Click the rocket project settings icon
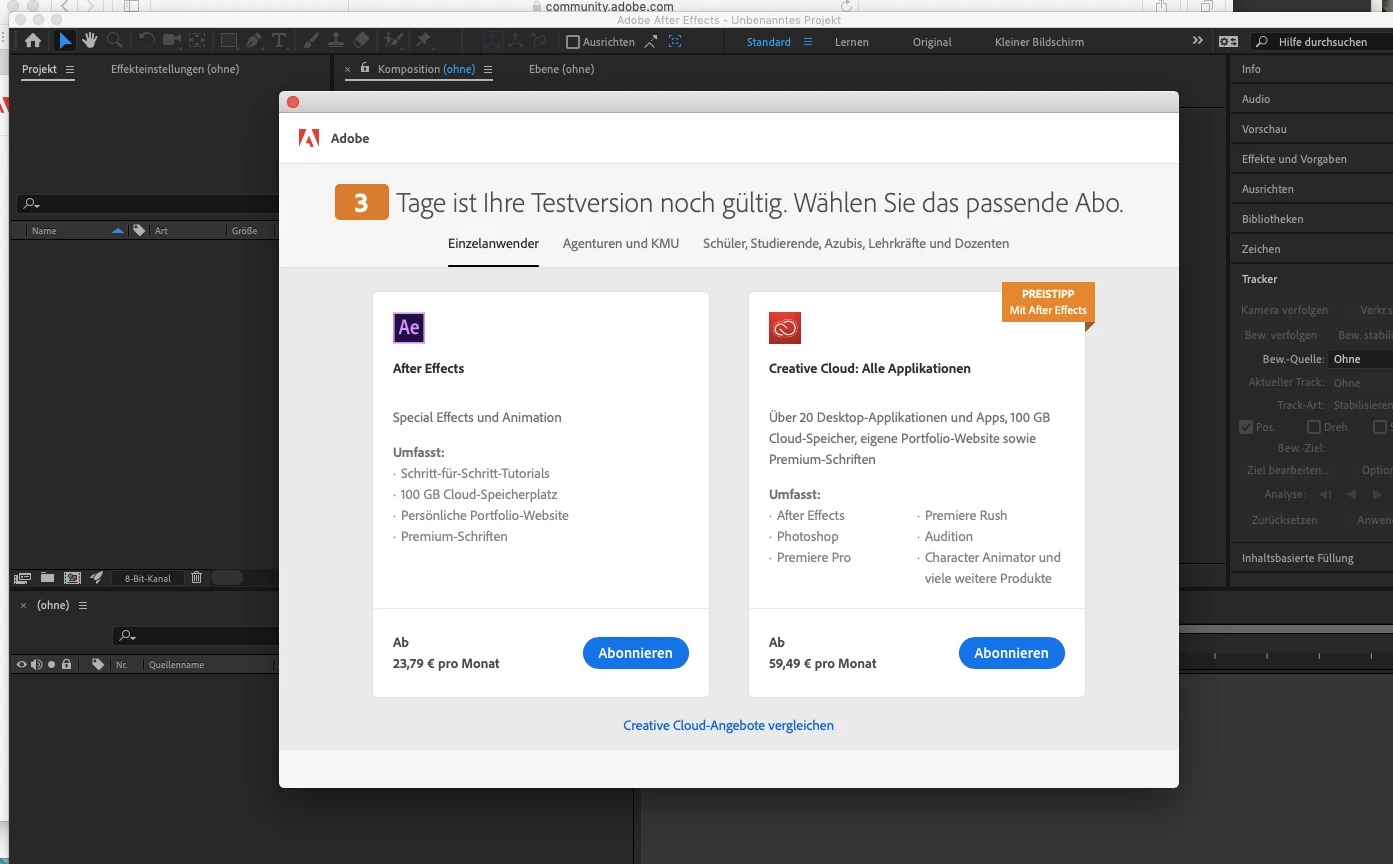1393x864 pixels. (97, 578)
